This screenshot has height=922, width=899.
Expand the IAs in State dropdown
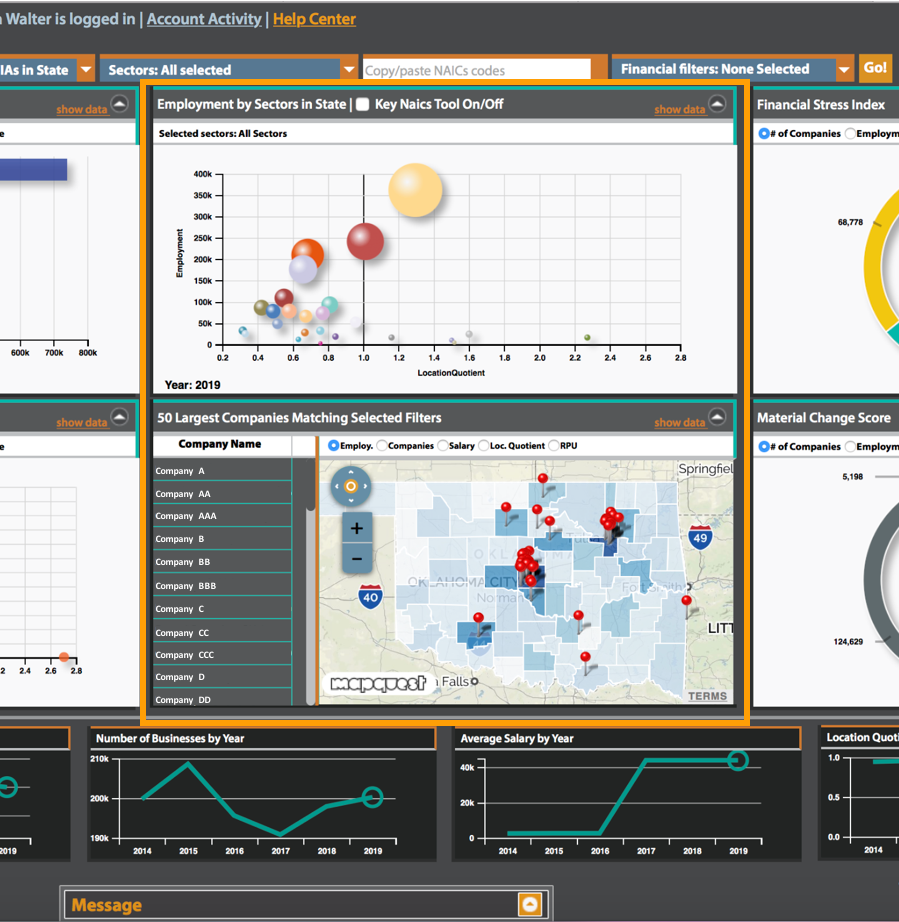tap(86, 69)
